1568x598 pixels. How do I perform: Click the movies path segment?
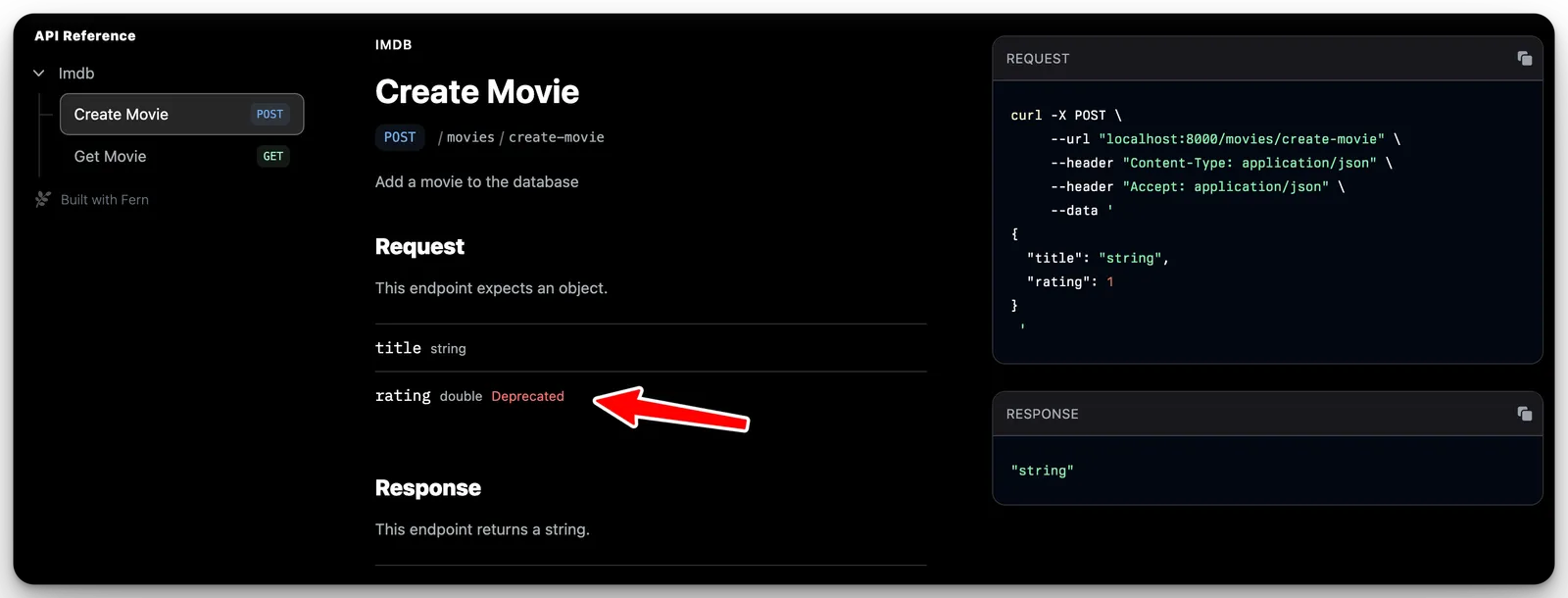tap(470, 137)
